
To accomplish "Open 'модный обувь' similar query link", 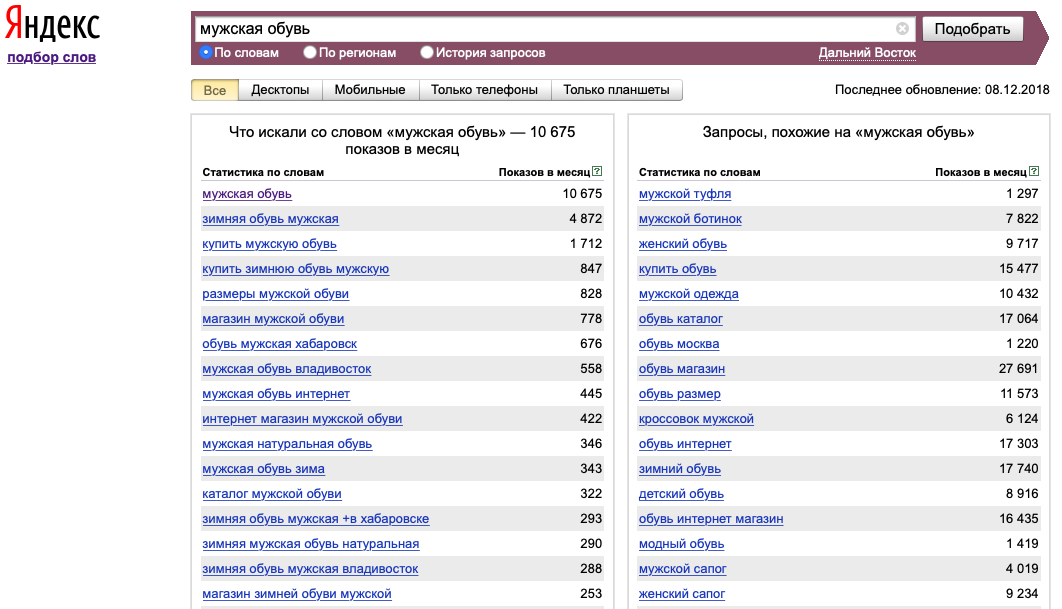I will pos(681,544).
